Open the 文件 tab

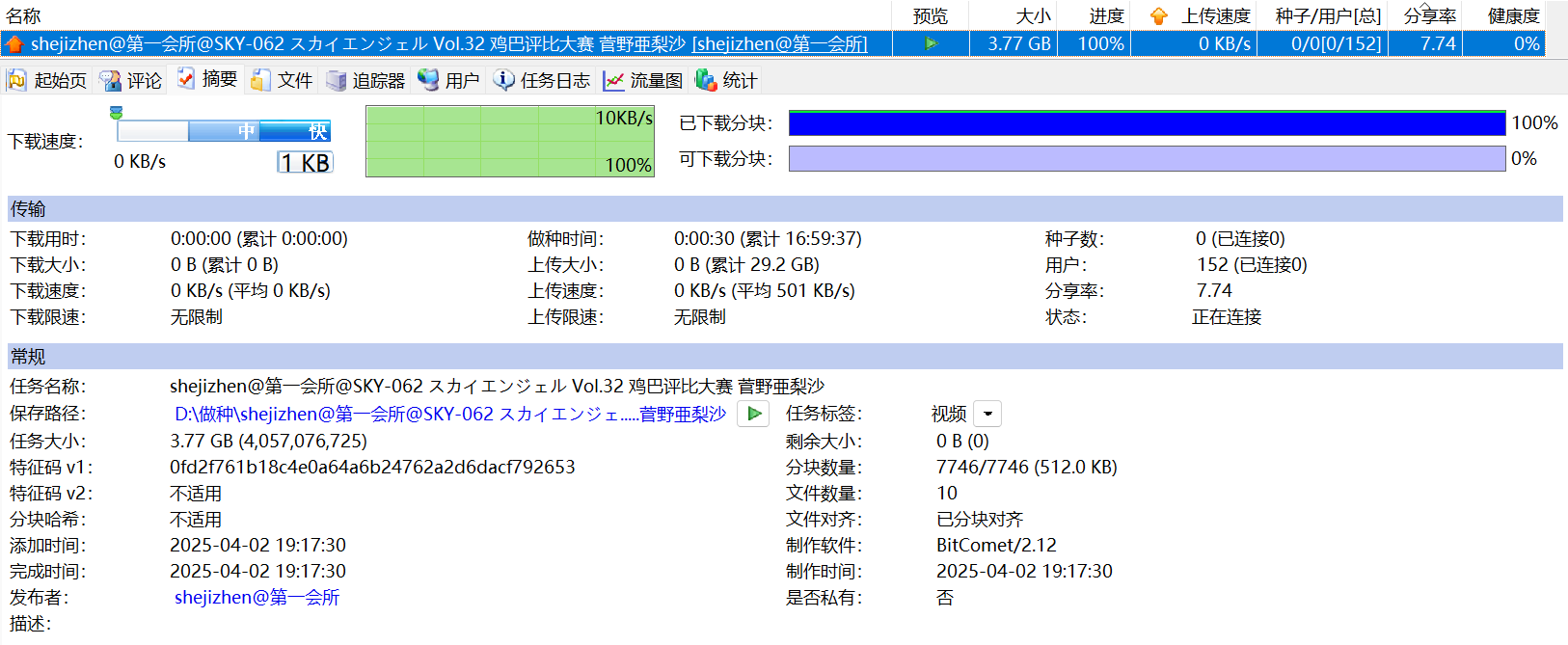(x=282, y=80)
